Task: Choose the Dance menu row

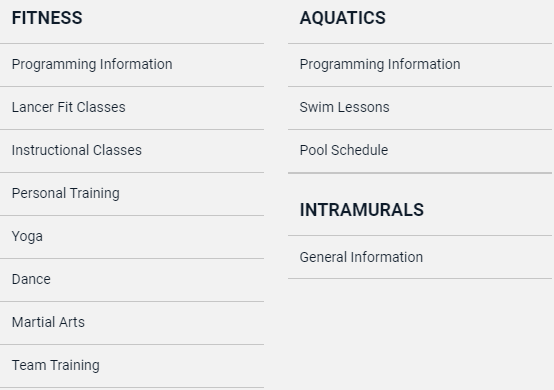Action: pos(132,280)
